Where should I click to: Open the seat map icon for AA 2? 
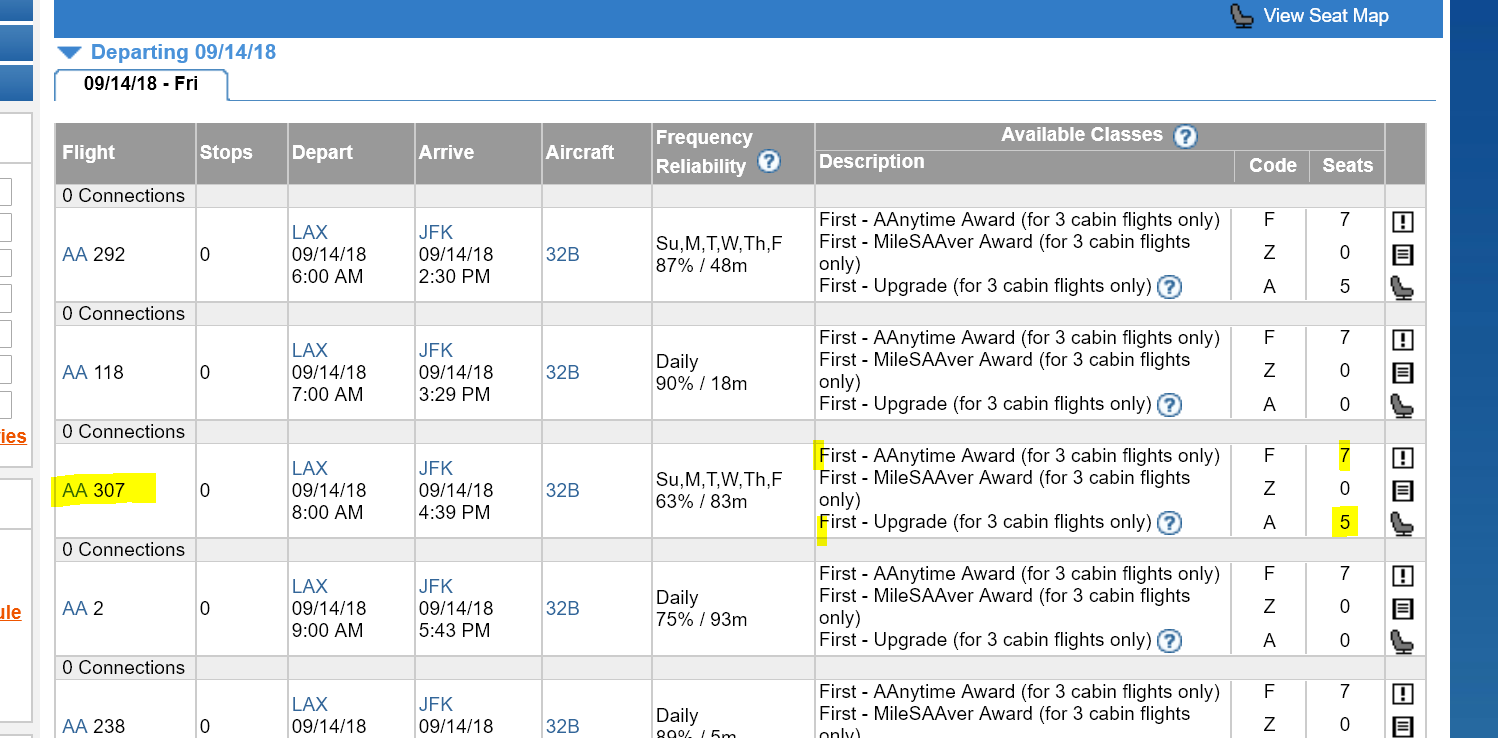pyautogui.click(x=1403, y=642)
